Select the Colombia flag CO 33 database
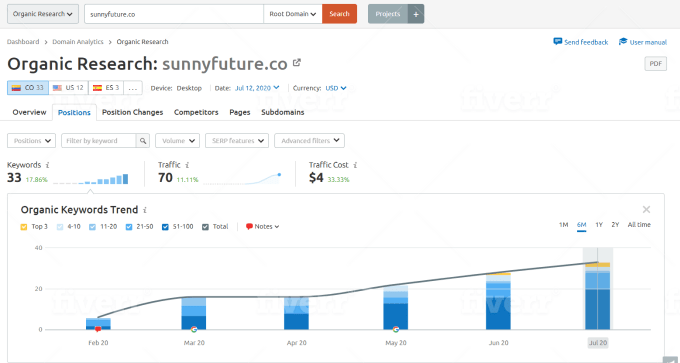Image resolution: width=680 pixels, height=363 pixels. (28, 88)
